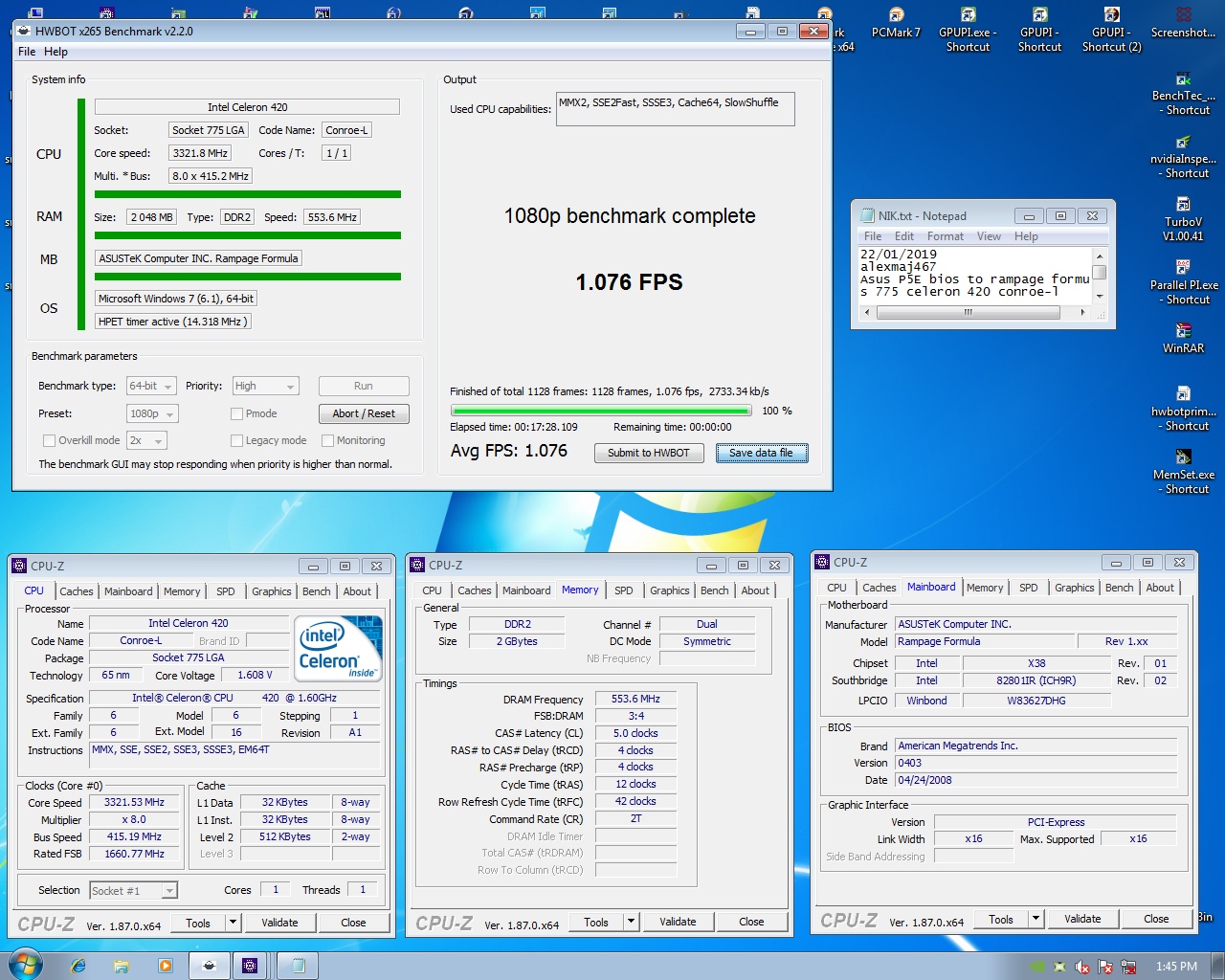This screenshot has height=980, width=1225.
Task: Click inside the Notepad text area
Action: pos(974,275)
